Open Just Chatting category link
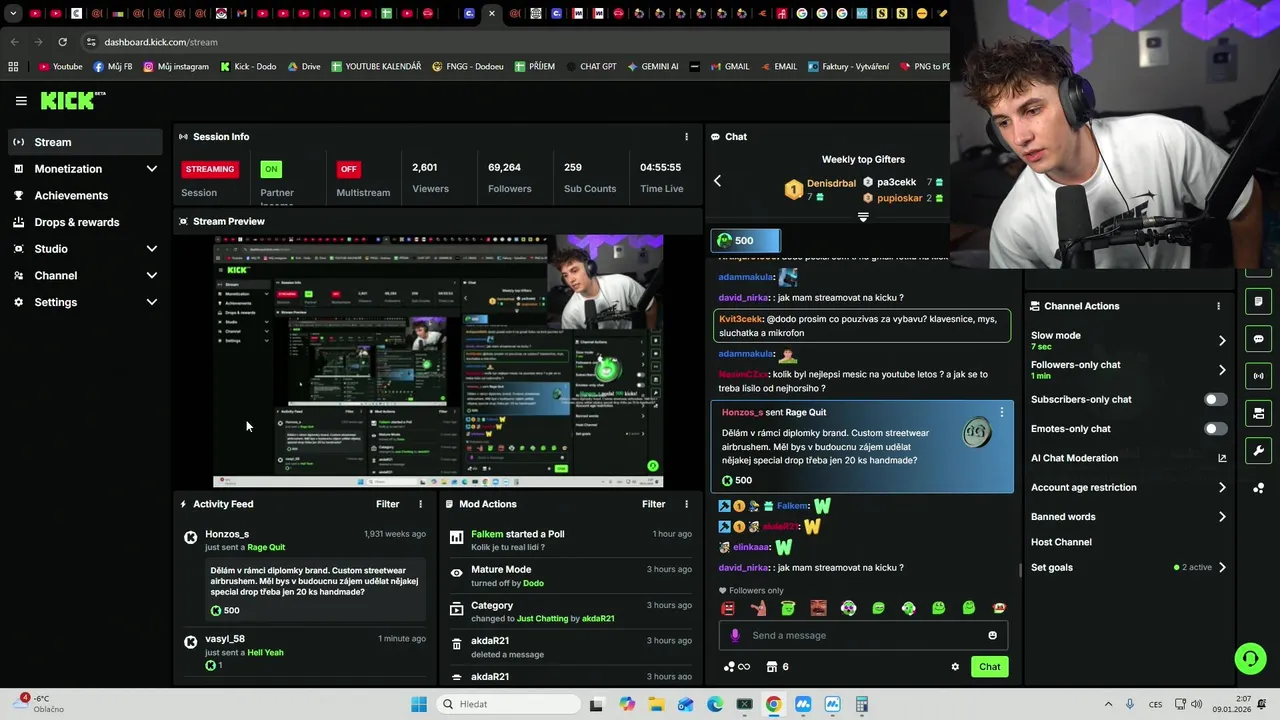The width and height of the screenshot is (1280, 720). [x=542, y=619]
